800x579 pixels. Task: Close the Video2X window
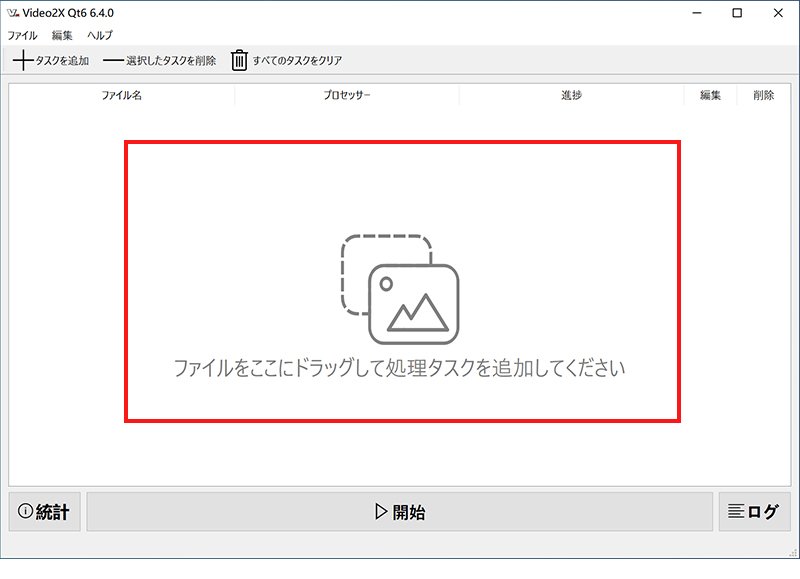[778, 13]
